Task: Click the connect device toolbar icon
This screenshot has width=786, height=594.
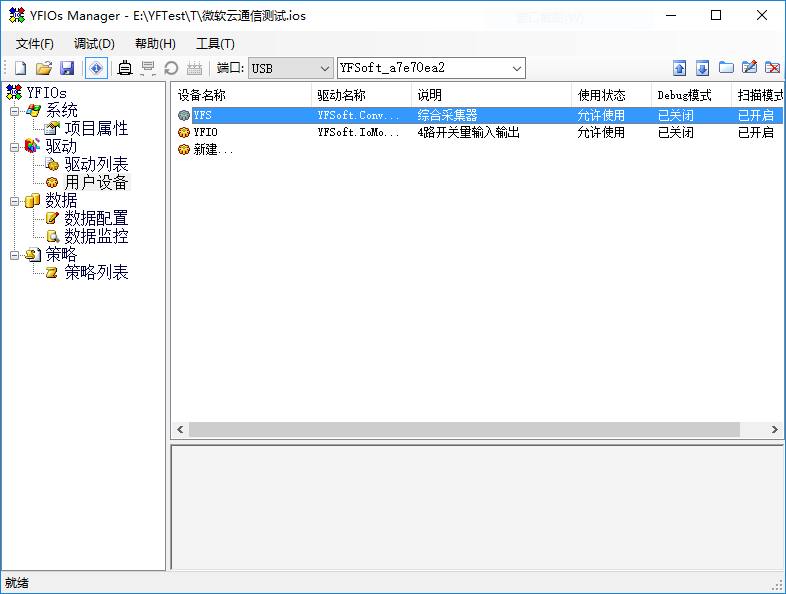Action: point(125,68)
